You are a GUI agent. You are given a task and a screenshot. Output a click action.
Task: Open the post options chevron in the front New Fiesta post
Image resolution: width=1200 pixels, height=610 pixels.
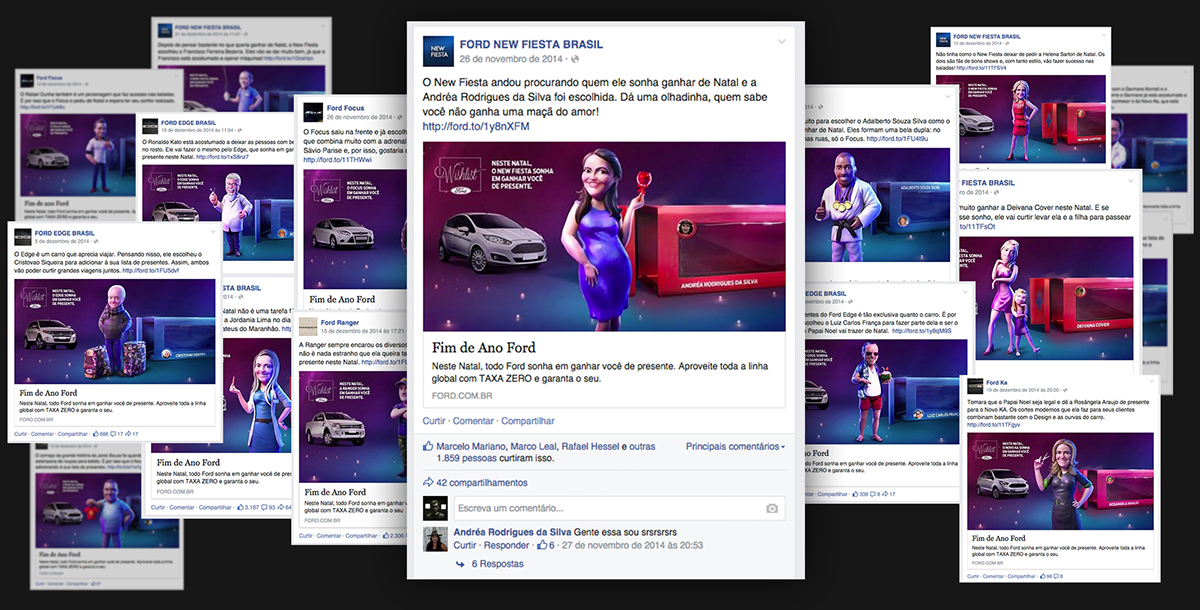pyautogui.click(x=782, y=42)
